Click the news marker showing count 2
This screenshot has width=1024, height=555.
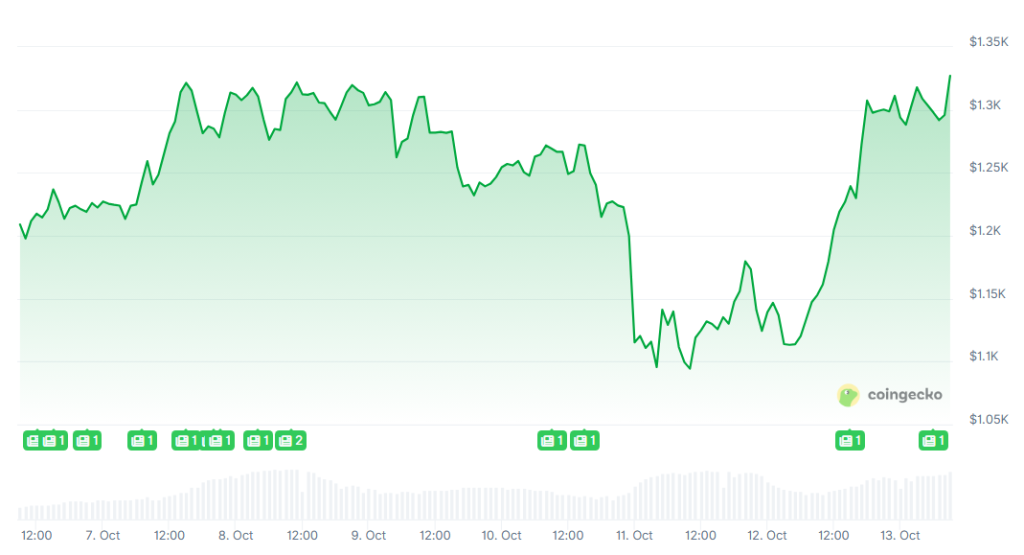(x=291, y=440)
